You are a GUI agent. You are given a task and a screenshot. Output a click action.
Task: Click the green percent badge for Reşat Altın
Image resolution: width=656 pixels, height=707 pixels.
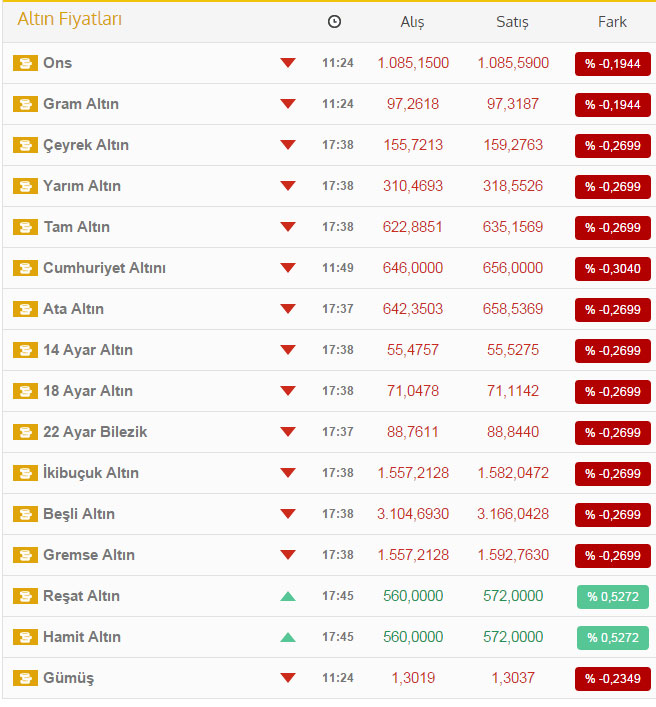click(x=613, y=596)
